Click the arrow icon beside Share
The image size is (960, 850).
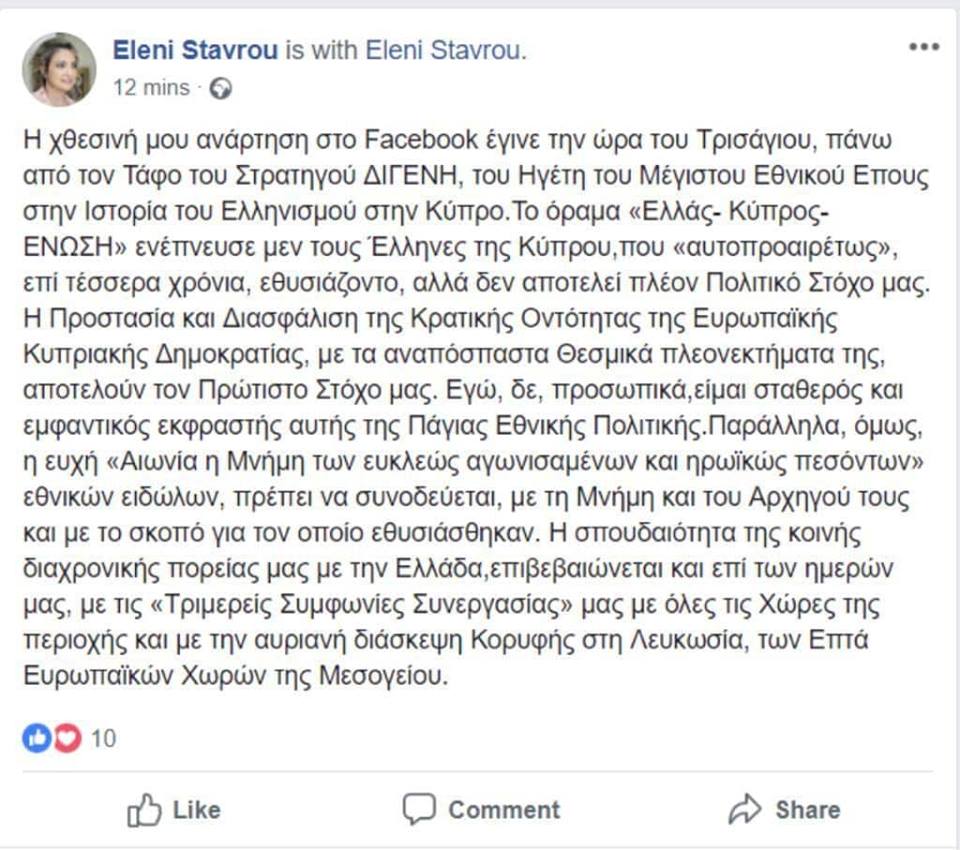tap(745, 809)
